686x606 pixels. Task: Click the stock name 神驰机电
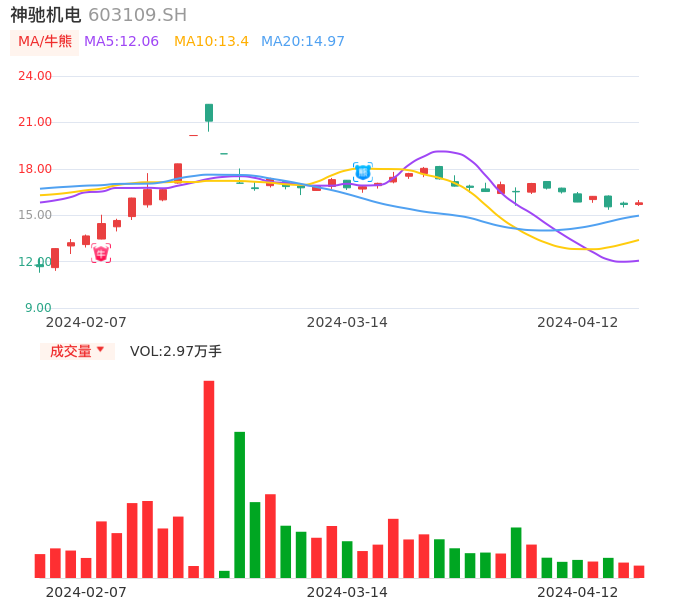pos(46,15)
